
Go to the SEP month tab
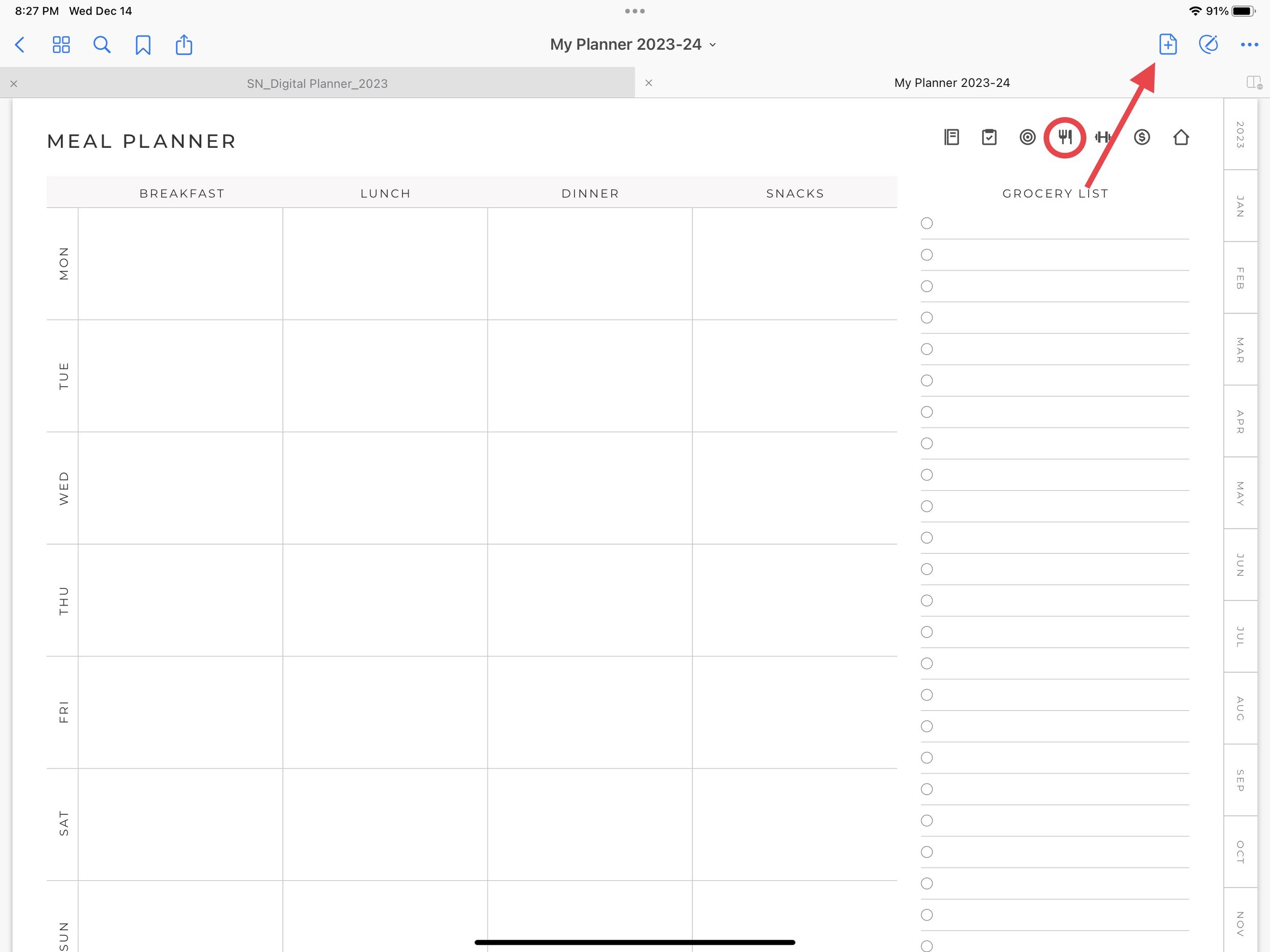click(x=1240, y=780)
